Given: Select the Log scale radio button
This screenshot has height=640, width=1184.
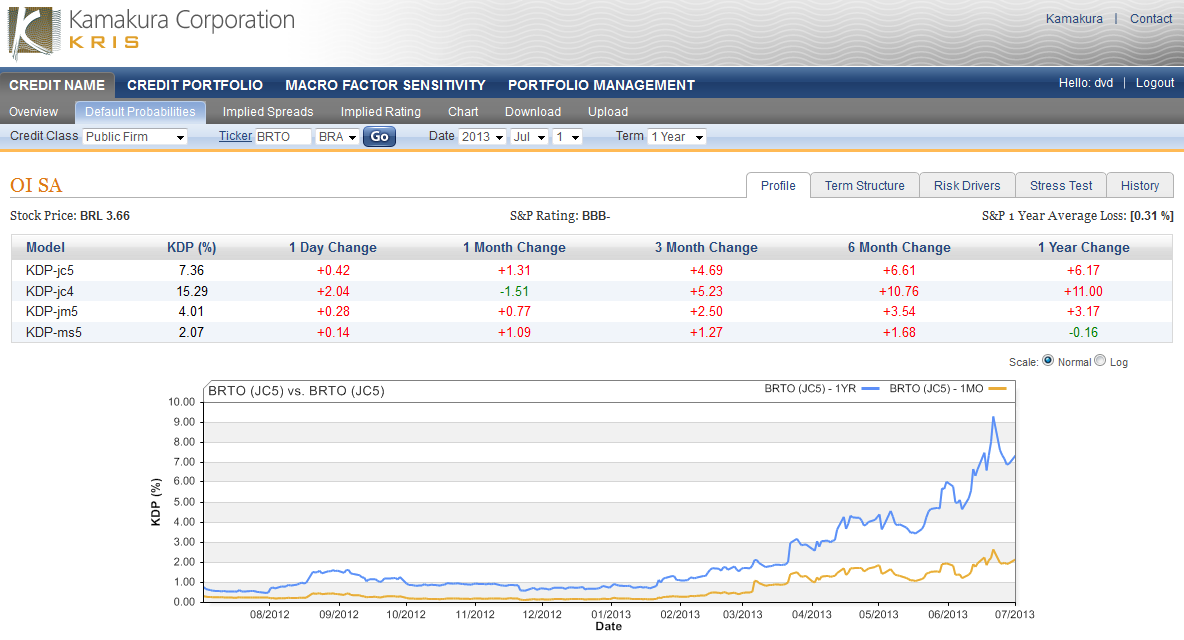Looking at the screenshot, I should (x=1100, y=361).
